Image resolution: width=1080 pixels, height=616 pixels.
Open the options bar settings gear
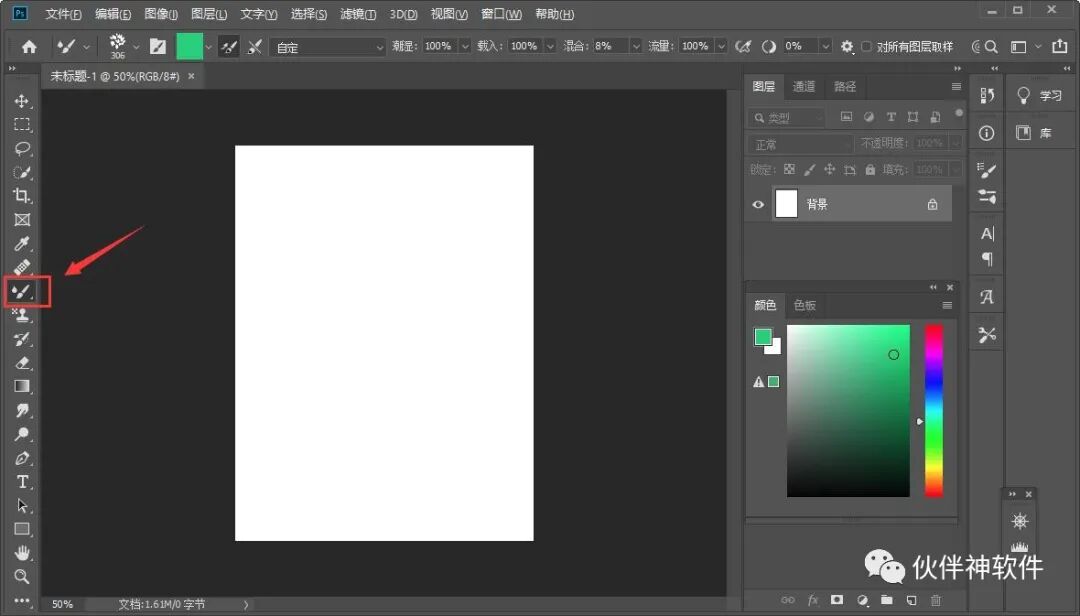tap(847, 46)
